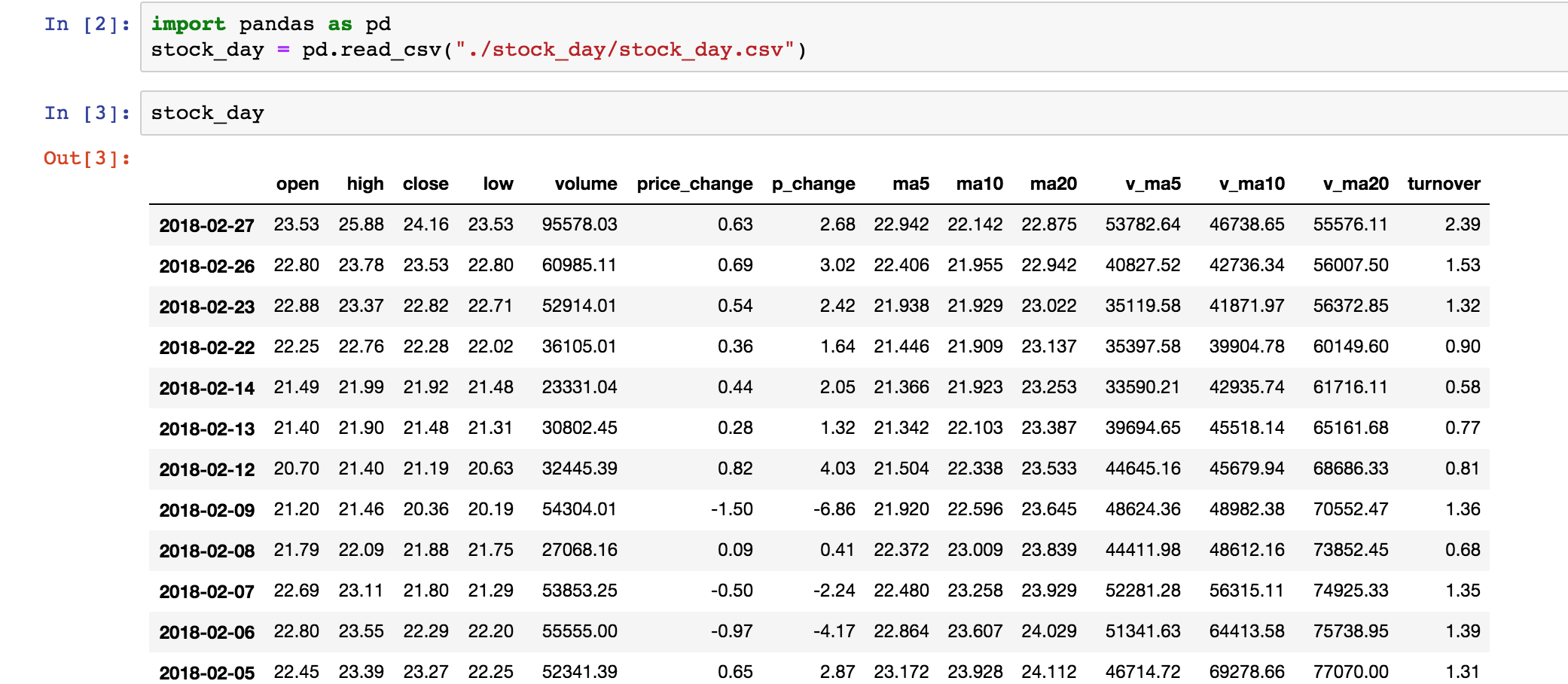Click the 'high' column header
The width and height of the screenshot is (1568, 684).
(x=365, y=184)
